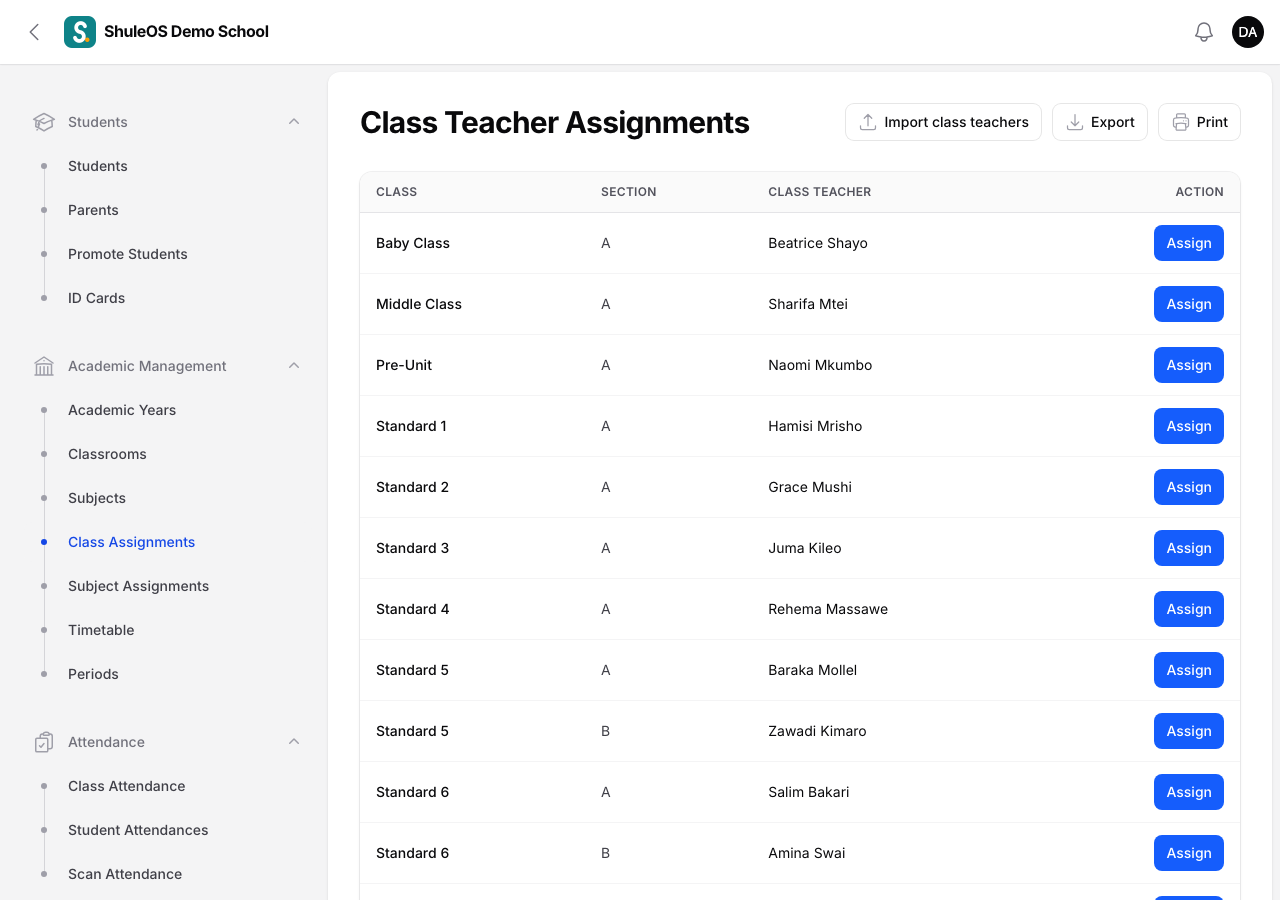Open notifications bell
Screen dimensions: 1280x900
click(x=1204, y=32)
